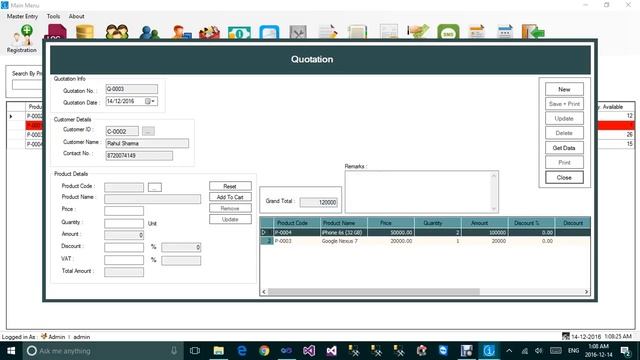
Task: Click the cart grid scroll right arrow
Action: (x=586, y=291)
